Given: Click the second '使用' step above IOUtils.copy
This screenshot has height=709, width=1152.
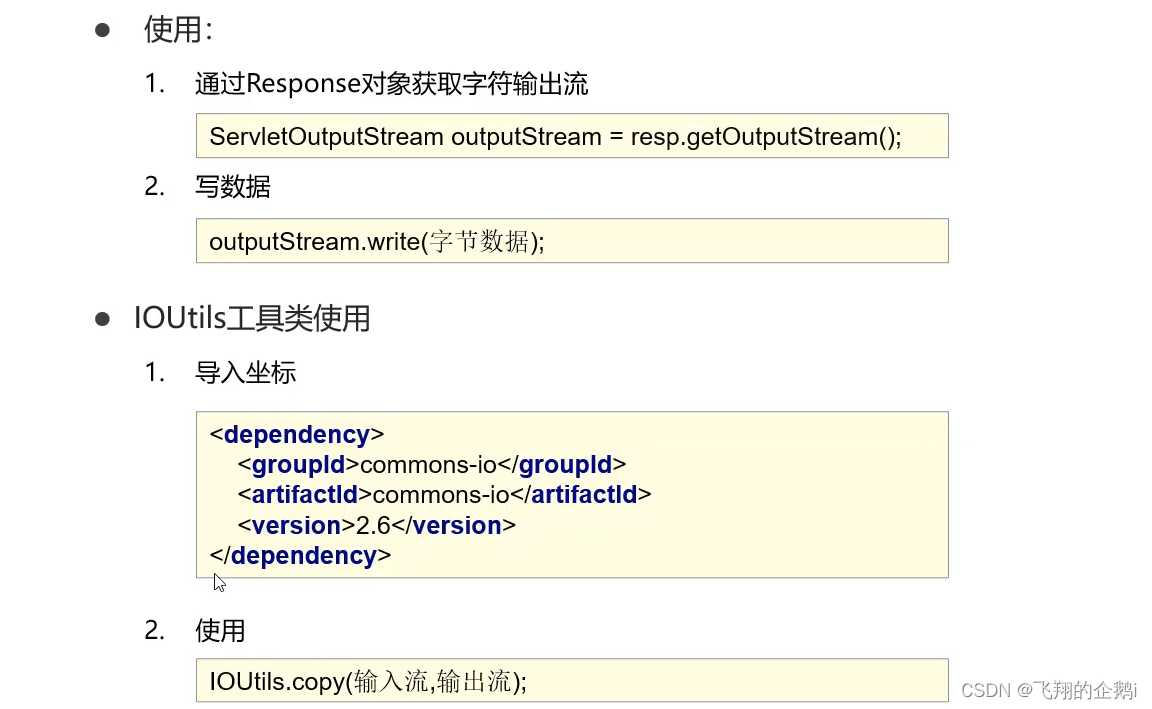Looking at the screenshot, I should point(220,630).
